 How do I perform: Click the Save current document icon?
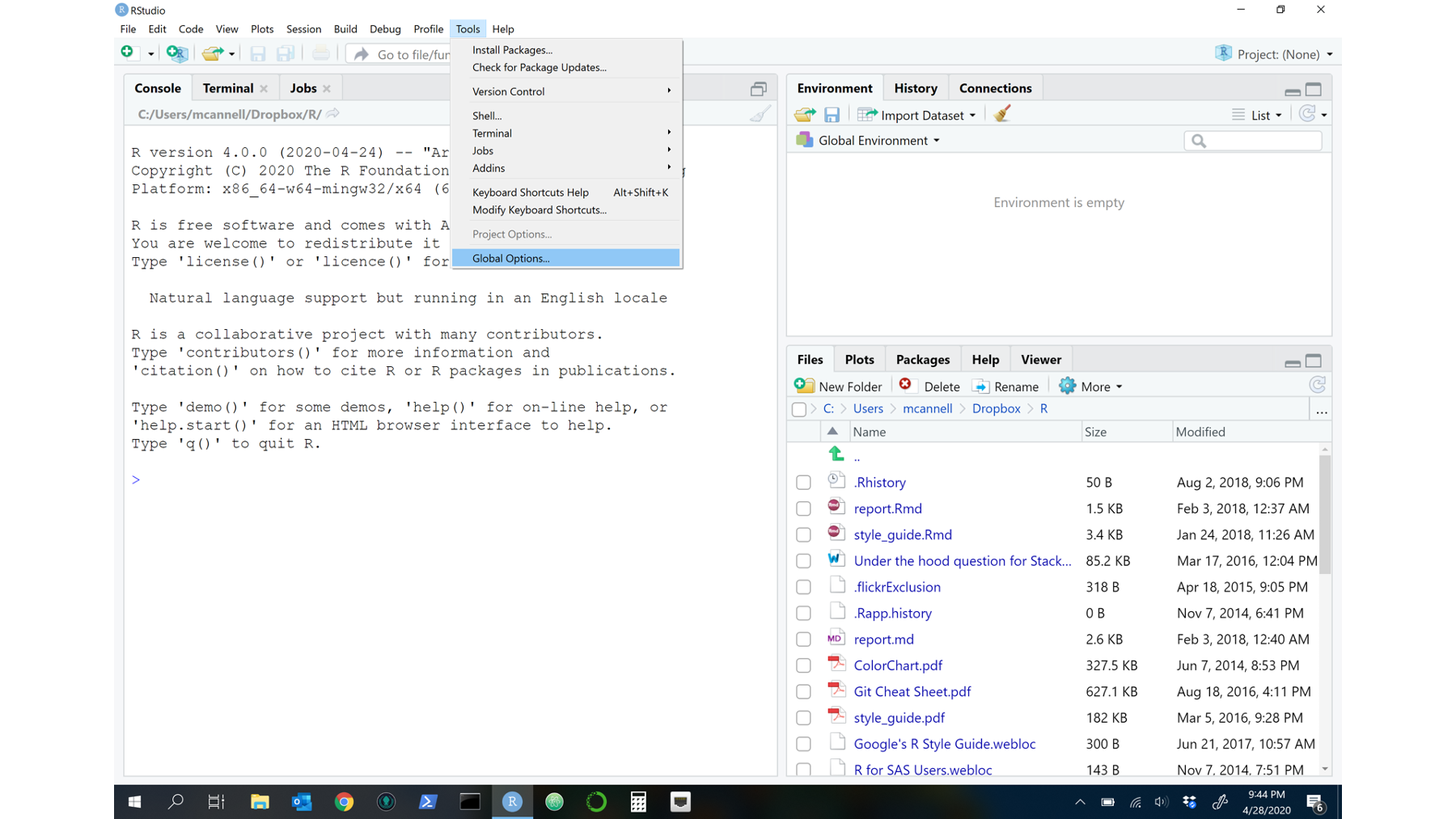coord(257,53)
